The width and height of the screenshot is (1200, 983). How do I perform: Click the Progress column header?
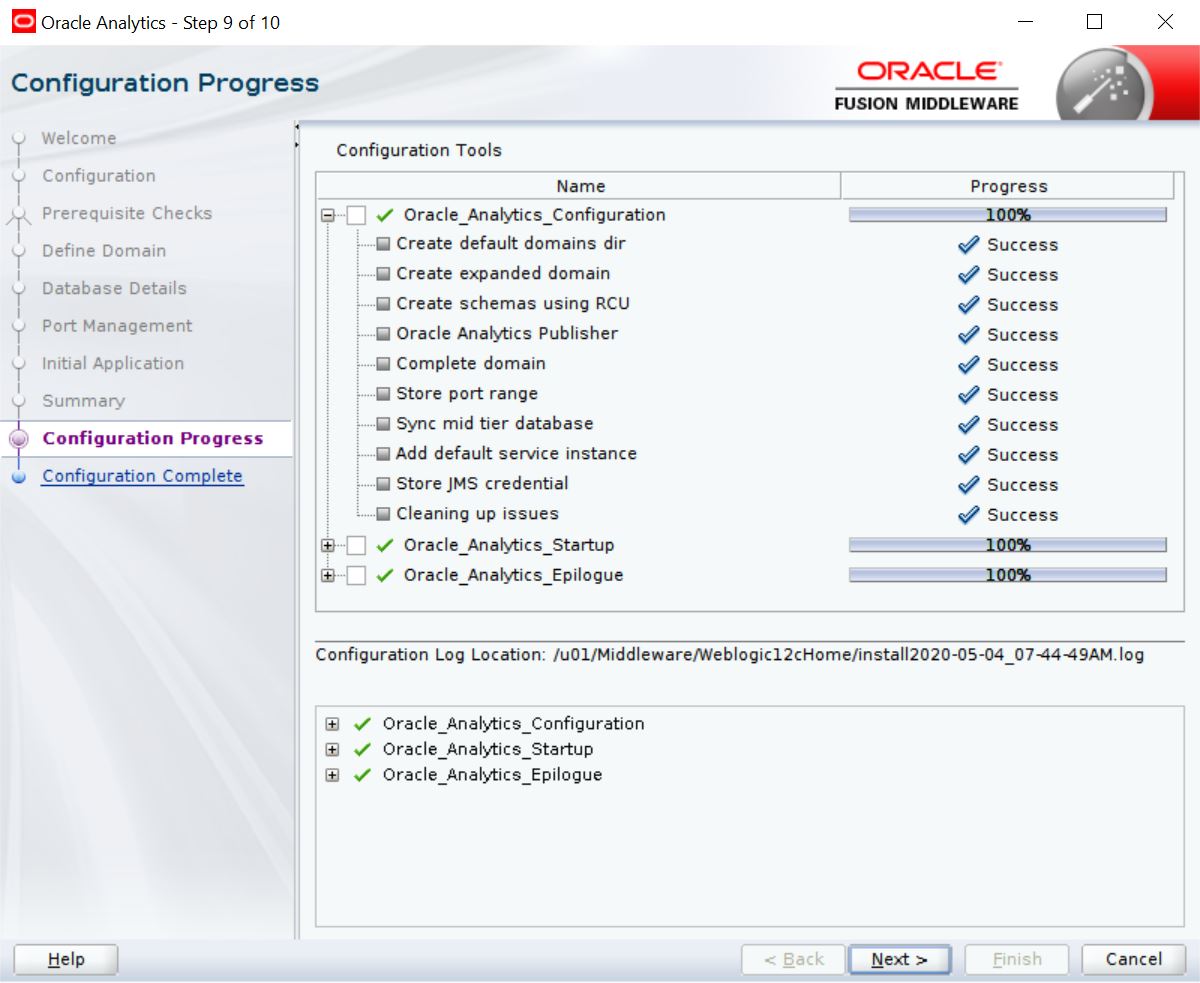[1008, 186]
